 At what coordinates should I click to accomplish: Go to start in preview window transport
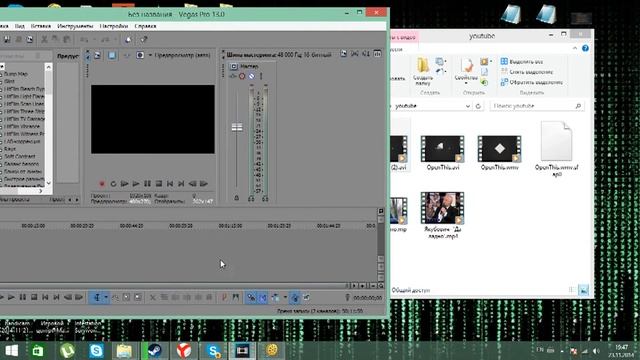170,184
